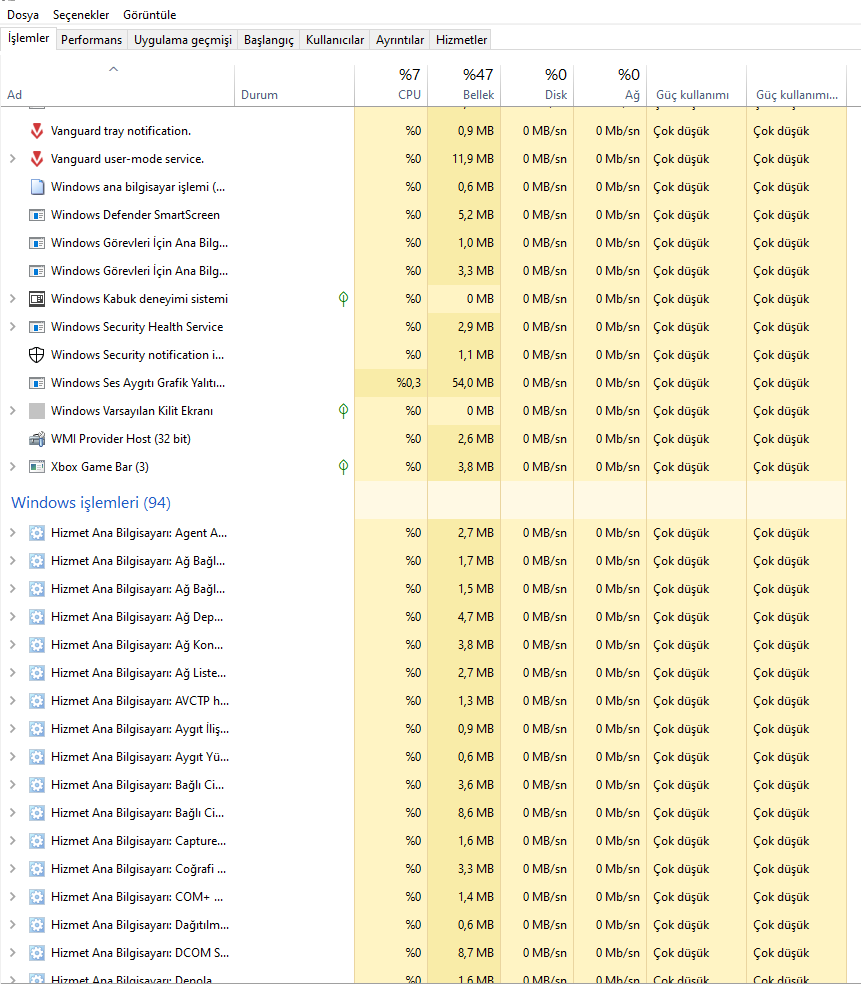
Task: Expand the Windows Varsayılan Kilit Ekranı row
Action: click(x=13, y=411)
